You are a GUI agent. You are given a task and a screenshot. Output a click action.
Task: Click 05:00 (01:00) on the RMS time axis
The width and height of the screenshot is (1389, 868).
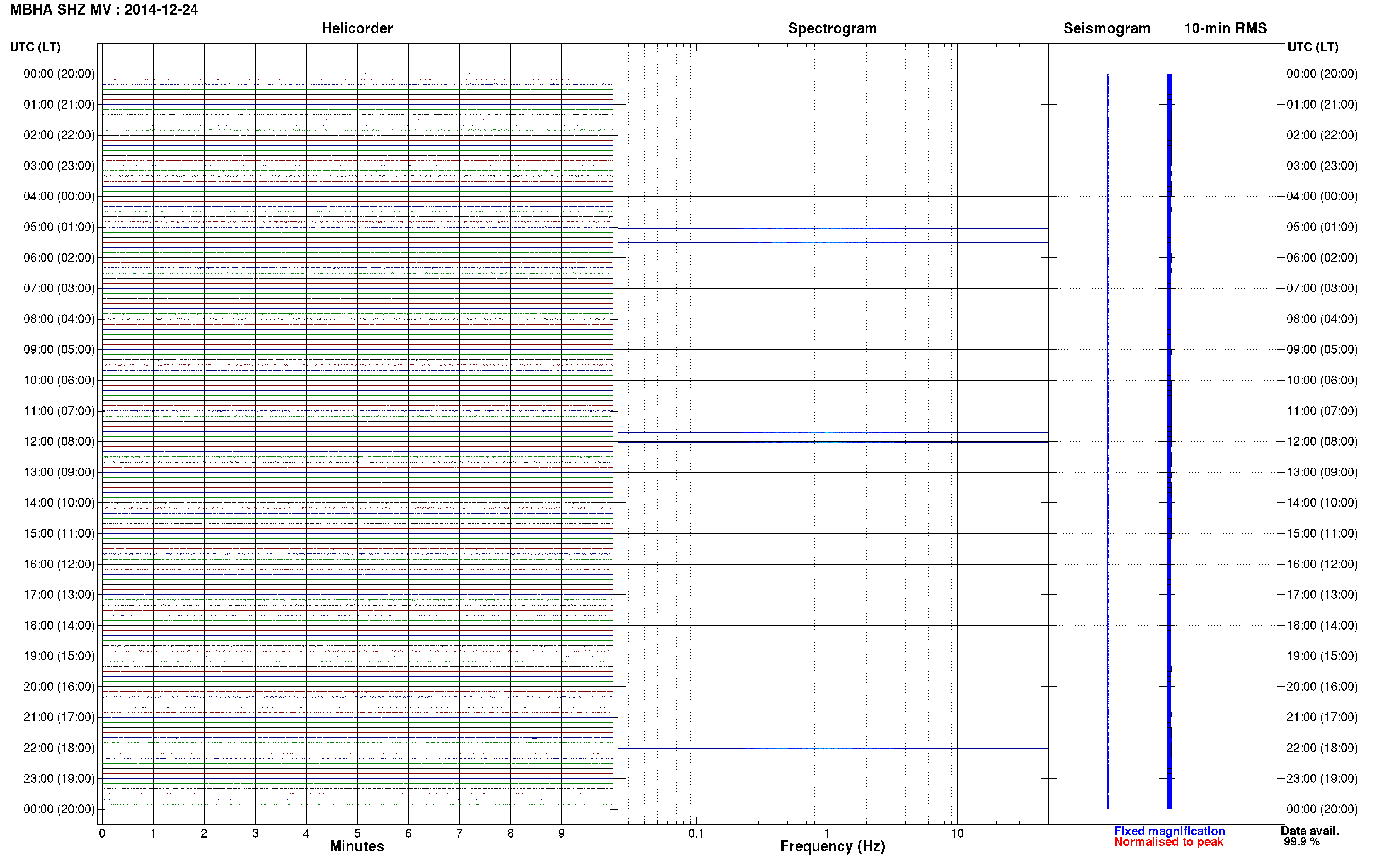[1322, 227]
